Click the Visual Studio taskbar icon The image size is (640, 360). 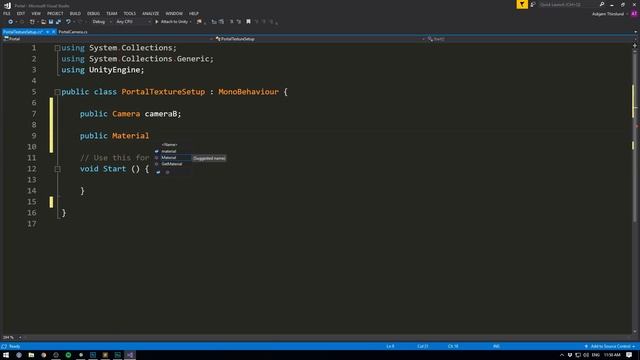click(130, 355)
